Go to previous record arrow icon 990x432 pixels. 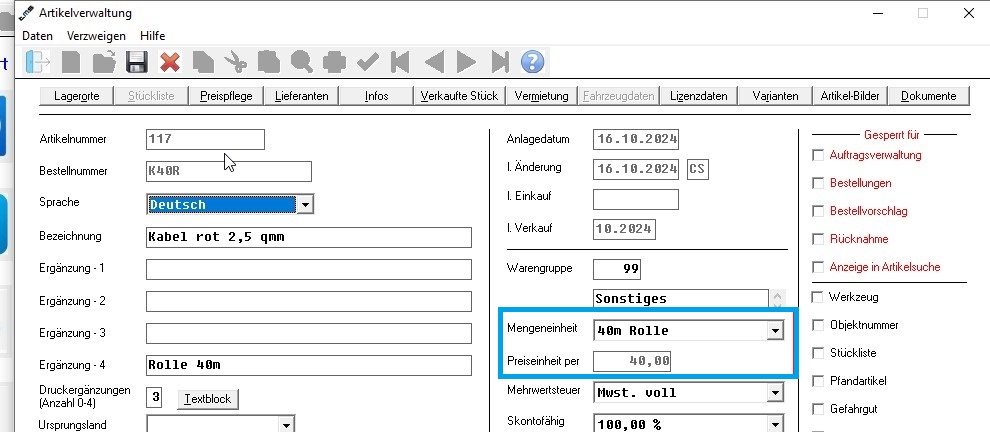(434, 62)
